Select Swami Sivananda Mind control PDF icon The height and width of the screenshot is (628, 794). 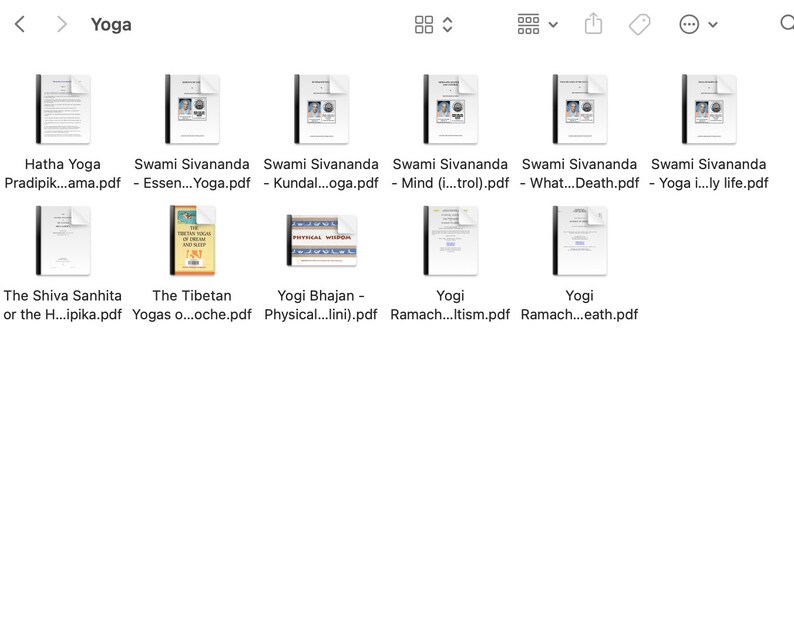451,109
